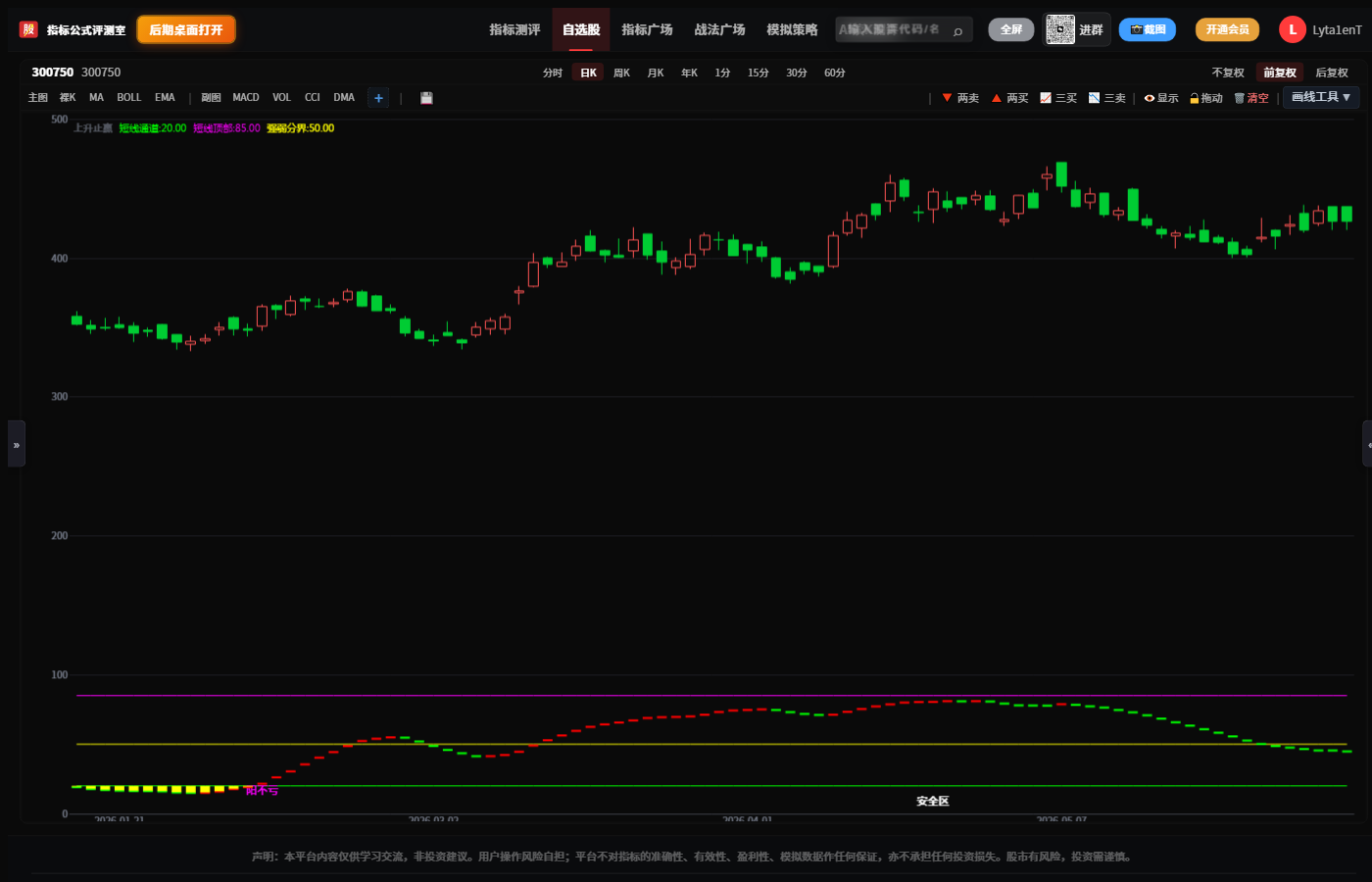Image resolution: width=1372 pixels, height=882 pixels.
Task: Click the search magnifier icon
Action: click(x=957, y=30)
